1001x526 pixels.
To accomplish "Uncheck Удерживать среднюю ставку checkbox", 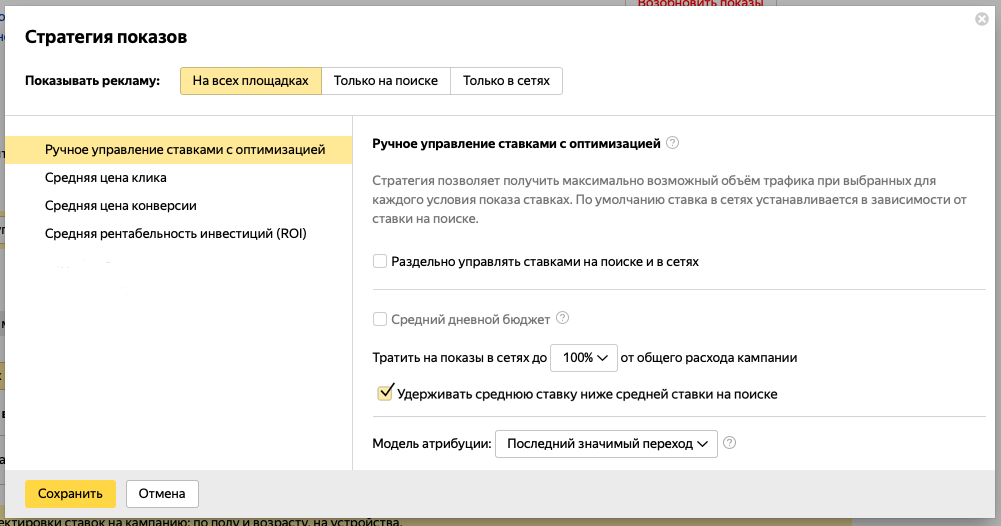I will click(x=384, y=393).
